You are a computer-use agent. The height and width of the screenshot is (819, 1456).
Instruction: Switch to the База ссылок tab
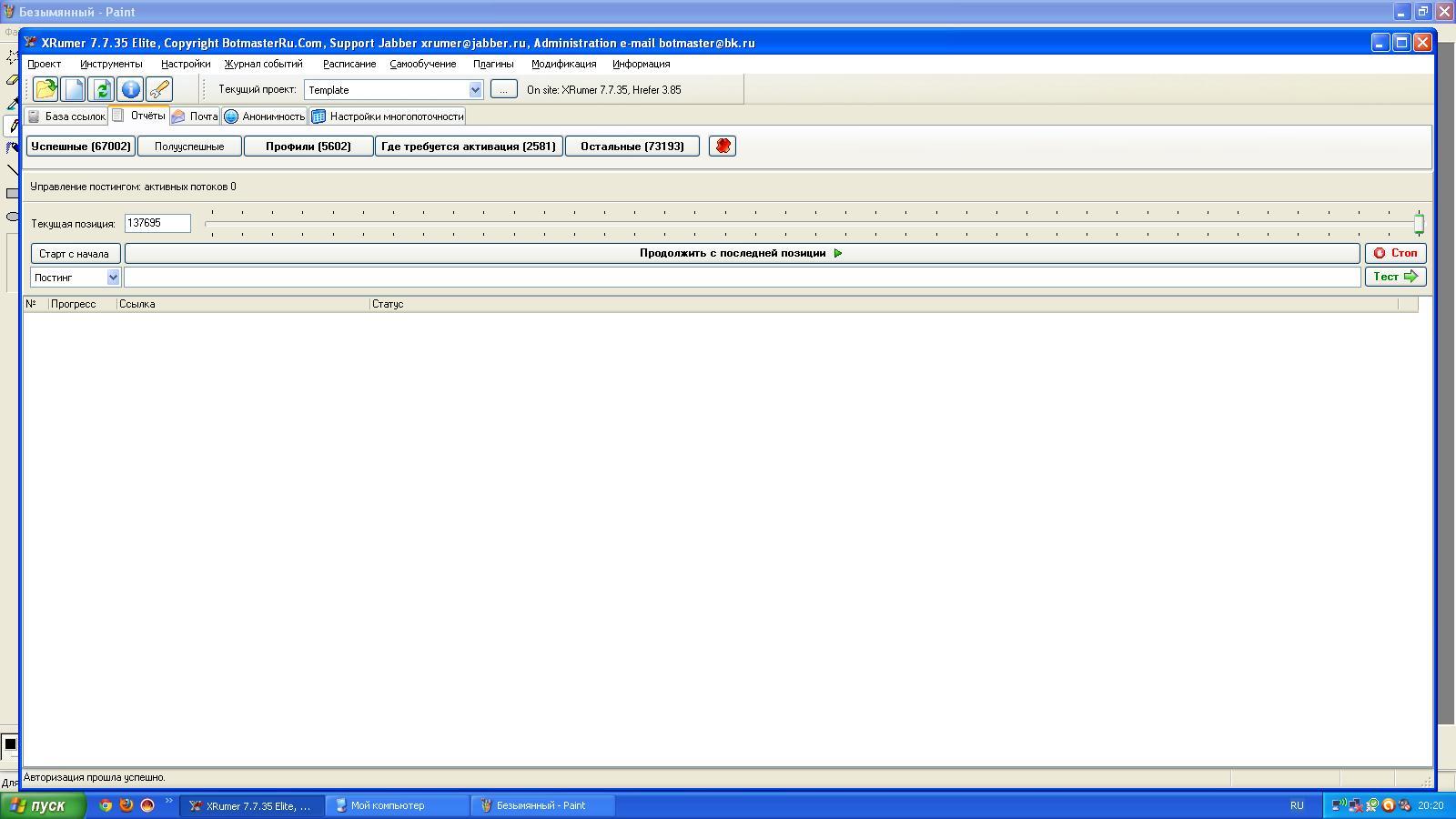[x=66, y=116]
